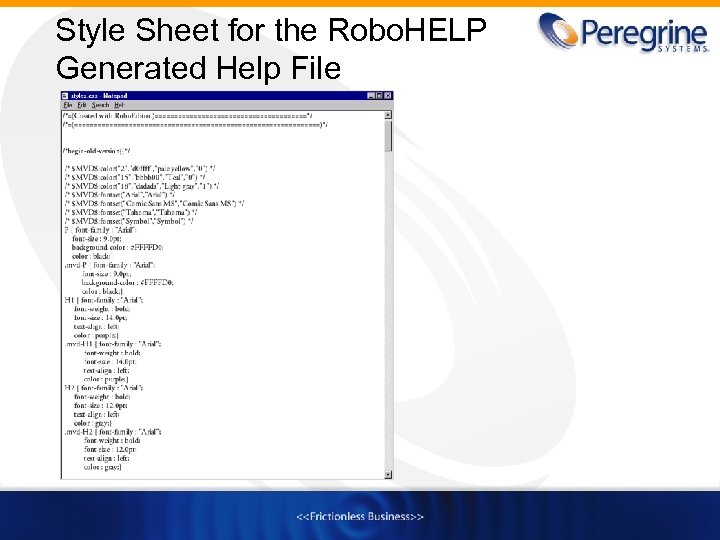This screenshot has width=720, height=540.
Task: Click the "begin-old-version" comment line
Action: 96,151
